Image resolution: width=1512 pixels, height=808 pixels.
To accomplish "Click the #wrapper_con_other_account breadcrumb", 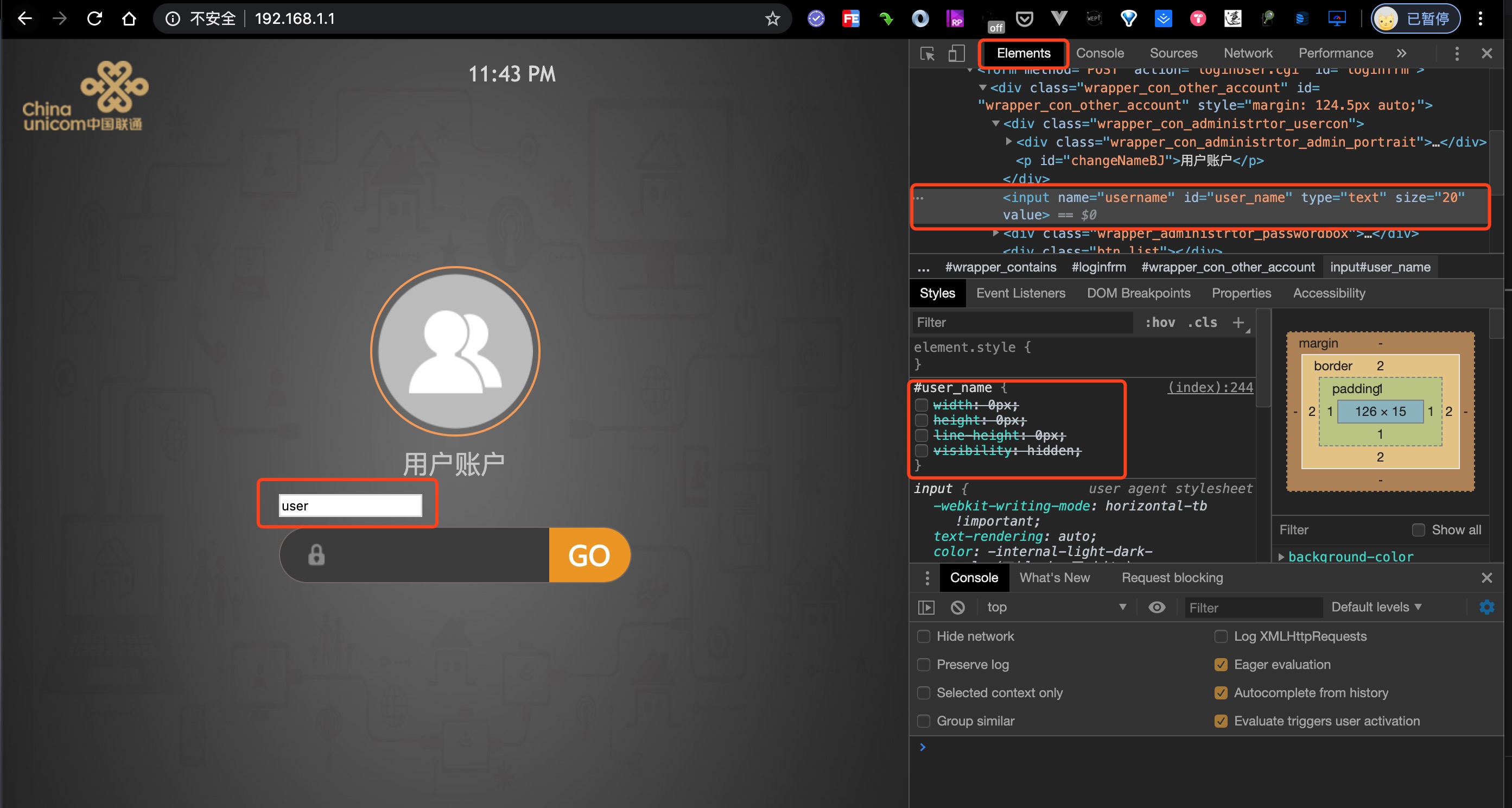I will 1227,267.
